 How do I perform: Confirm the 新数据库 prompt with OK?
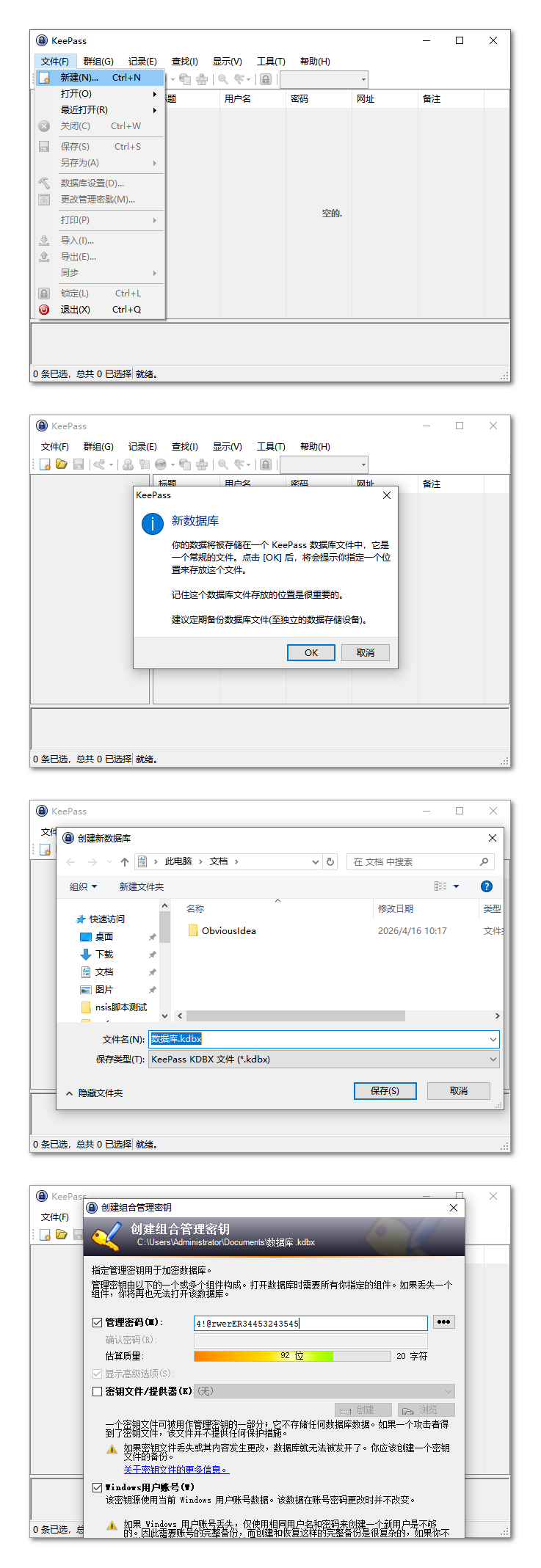point(311,652)
